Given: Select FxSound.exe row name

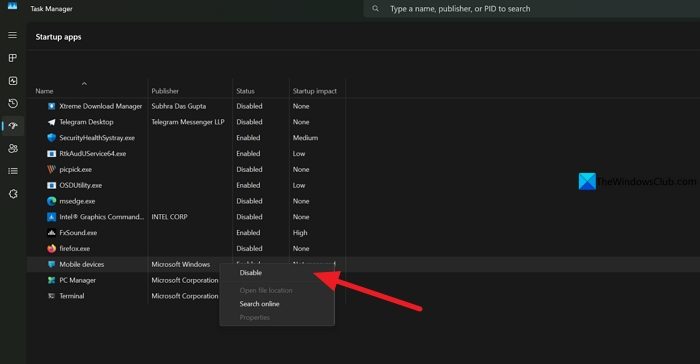Looking at the screenshot, I should (78, 233).
